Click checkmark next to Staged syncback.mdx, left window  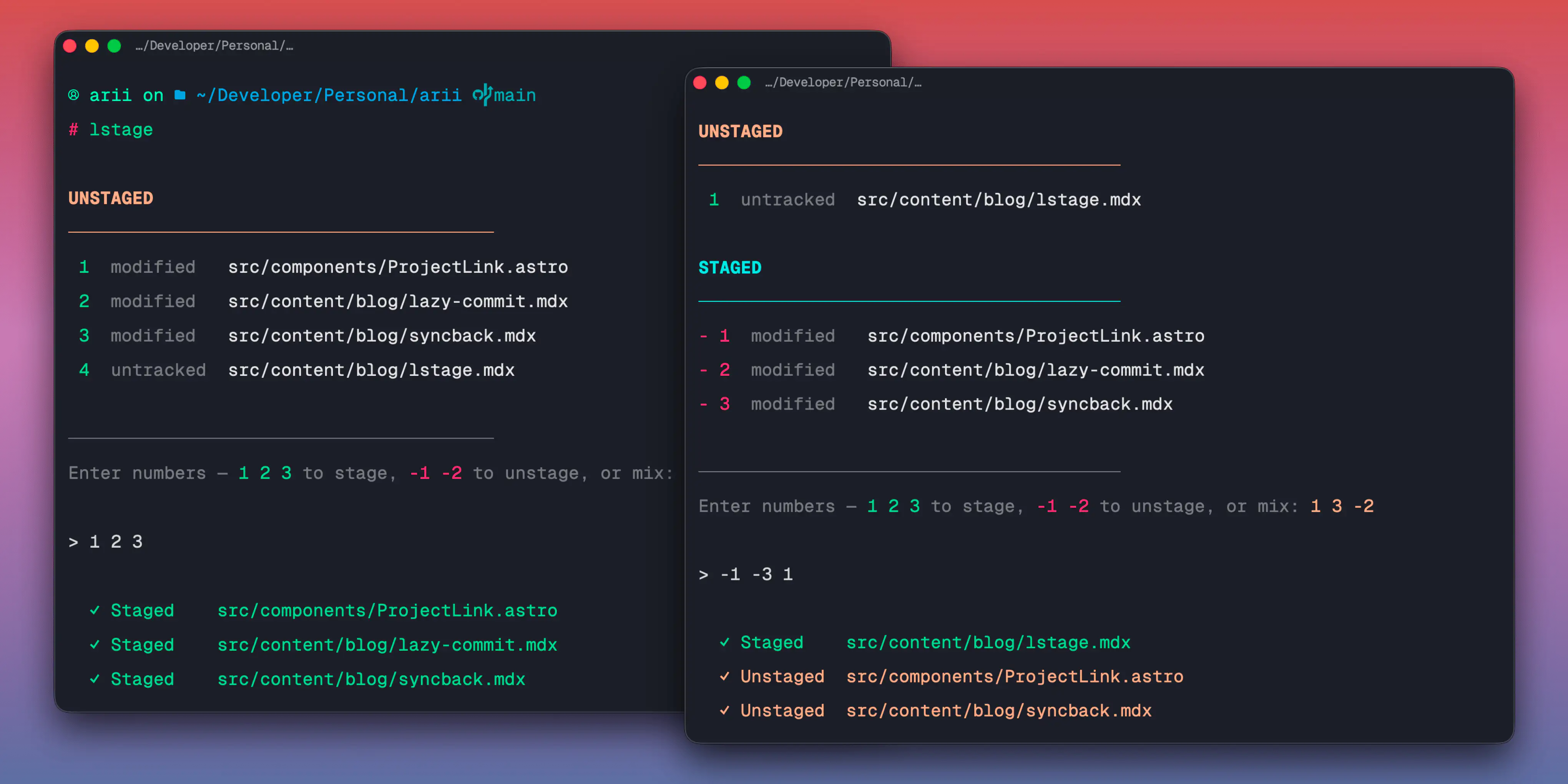pyautogui.click(x=94, y=678)
